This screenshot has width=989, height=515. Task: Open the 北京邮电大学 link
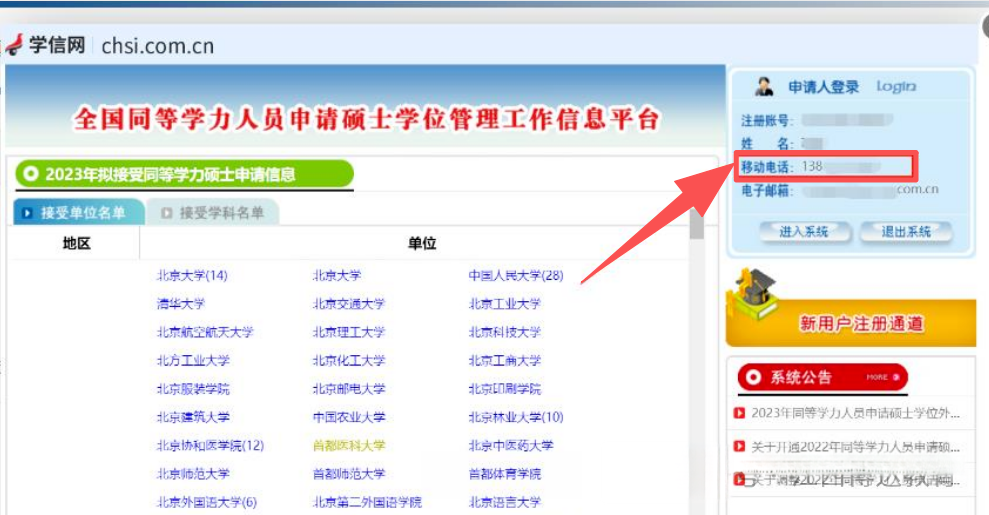tap(349, 389)
